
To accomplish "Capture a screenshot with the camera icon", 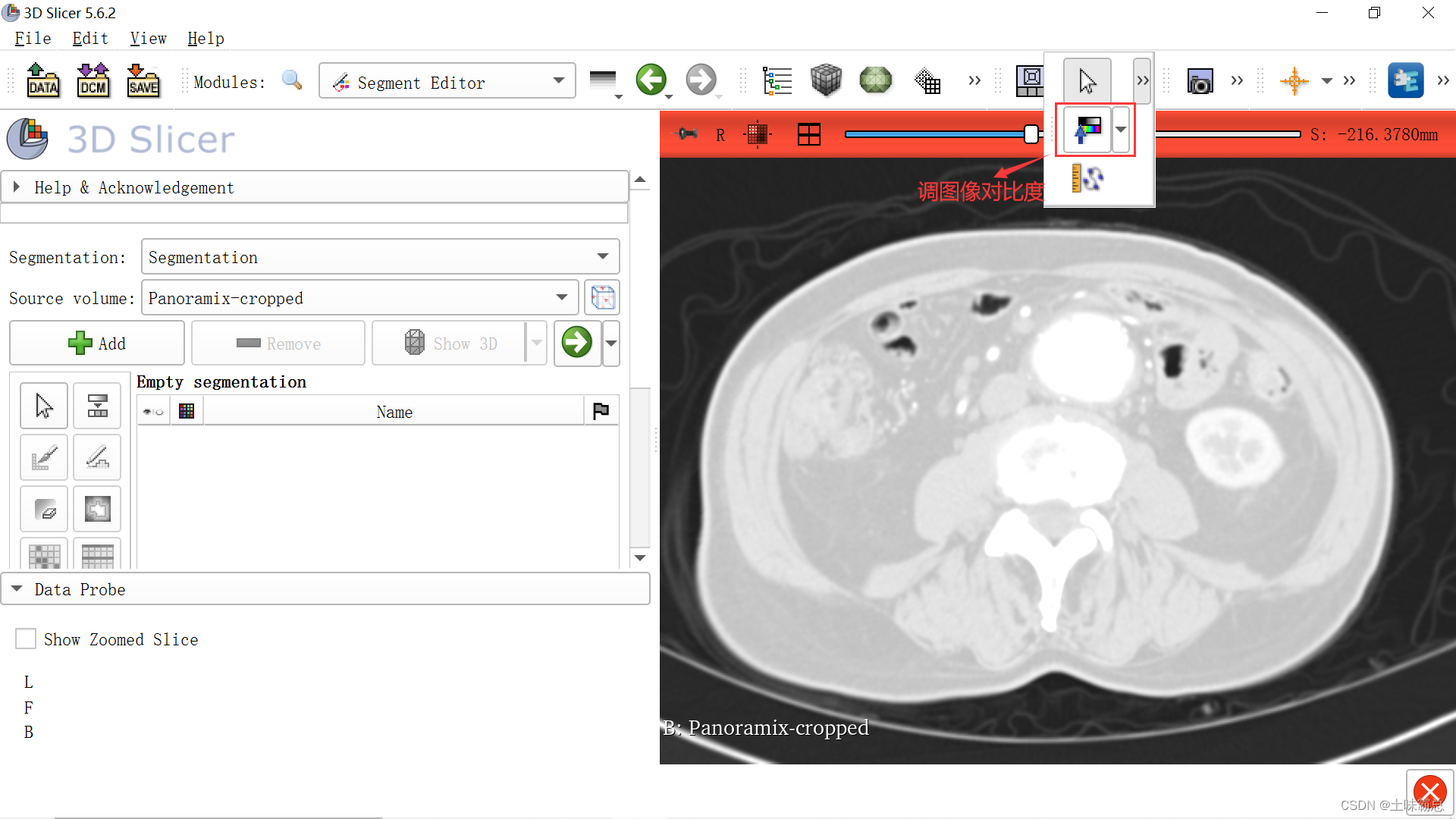I will [1200, 80].
